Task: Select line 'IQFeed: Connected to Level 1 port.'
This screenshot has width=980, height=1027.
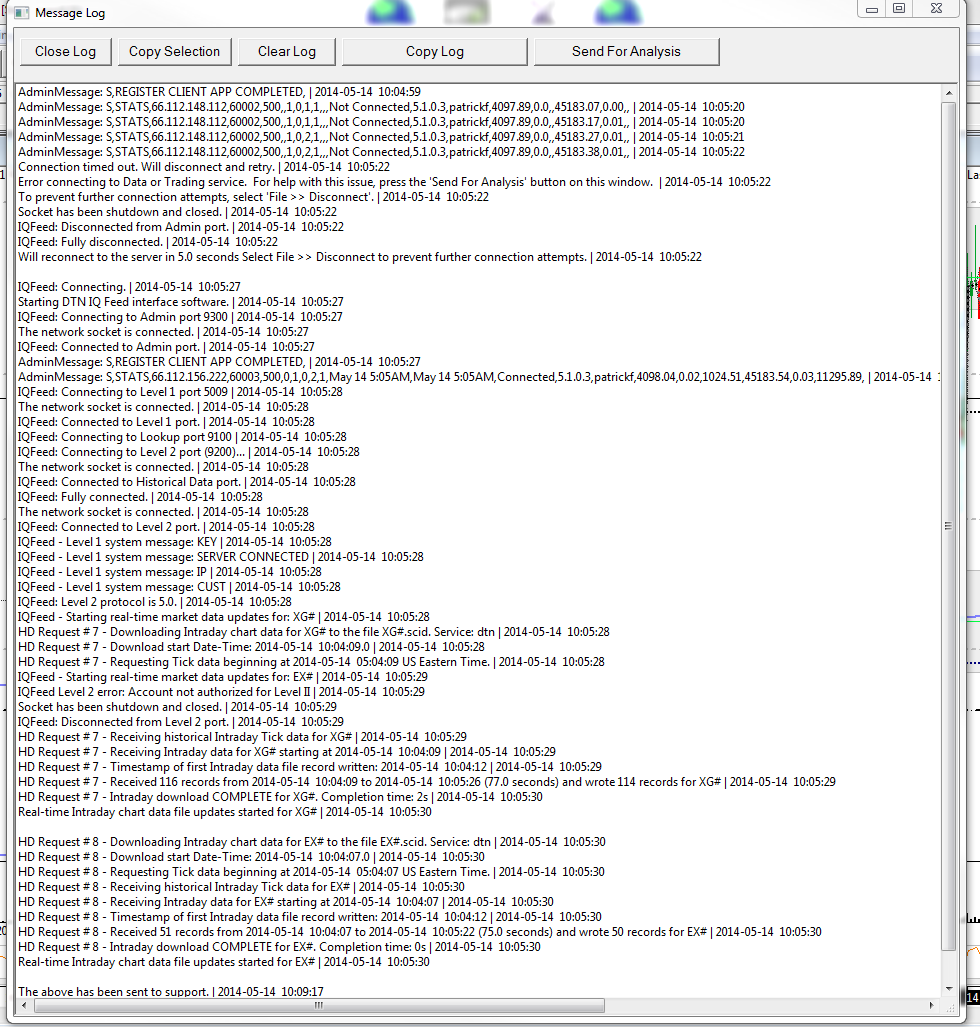Action: pyautogui.click(x=166, y=422)
